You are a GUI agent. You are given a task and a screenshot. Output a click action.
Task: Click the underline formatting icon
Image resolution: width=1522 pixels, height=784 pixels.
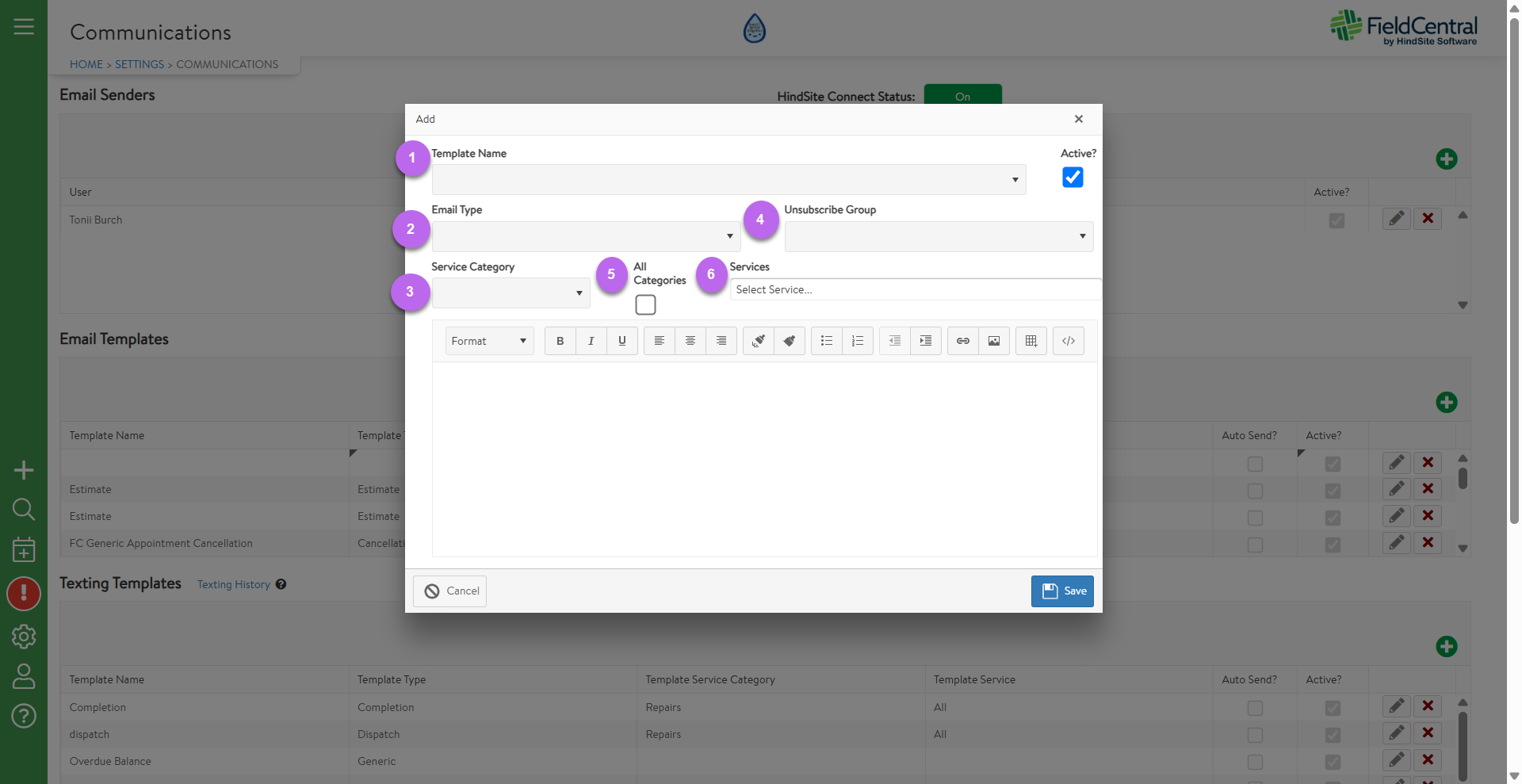coord(622,341)
